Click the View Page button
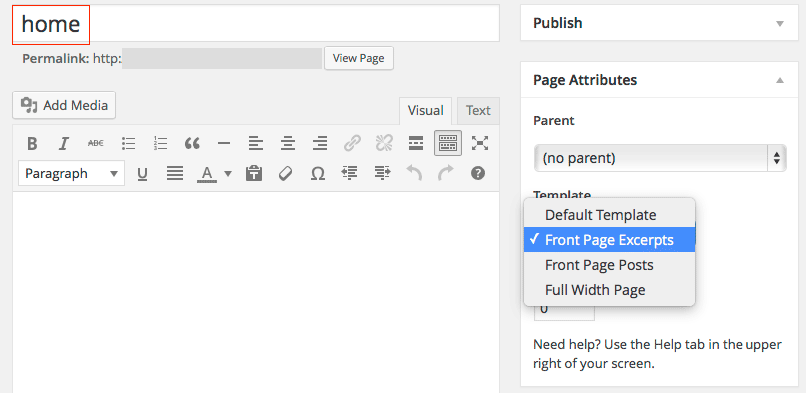 [x=359, y=58]
